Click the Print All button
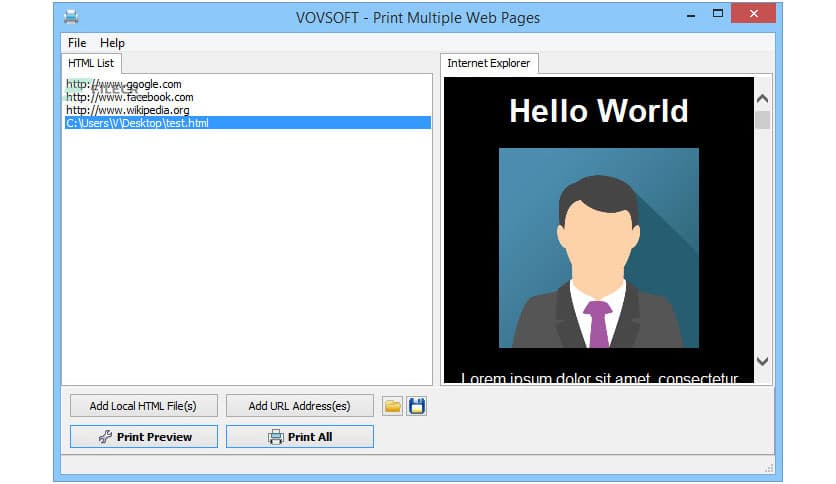The width and height of the screenshot is (836, 484). coord(300,437)
